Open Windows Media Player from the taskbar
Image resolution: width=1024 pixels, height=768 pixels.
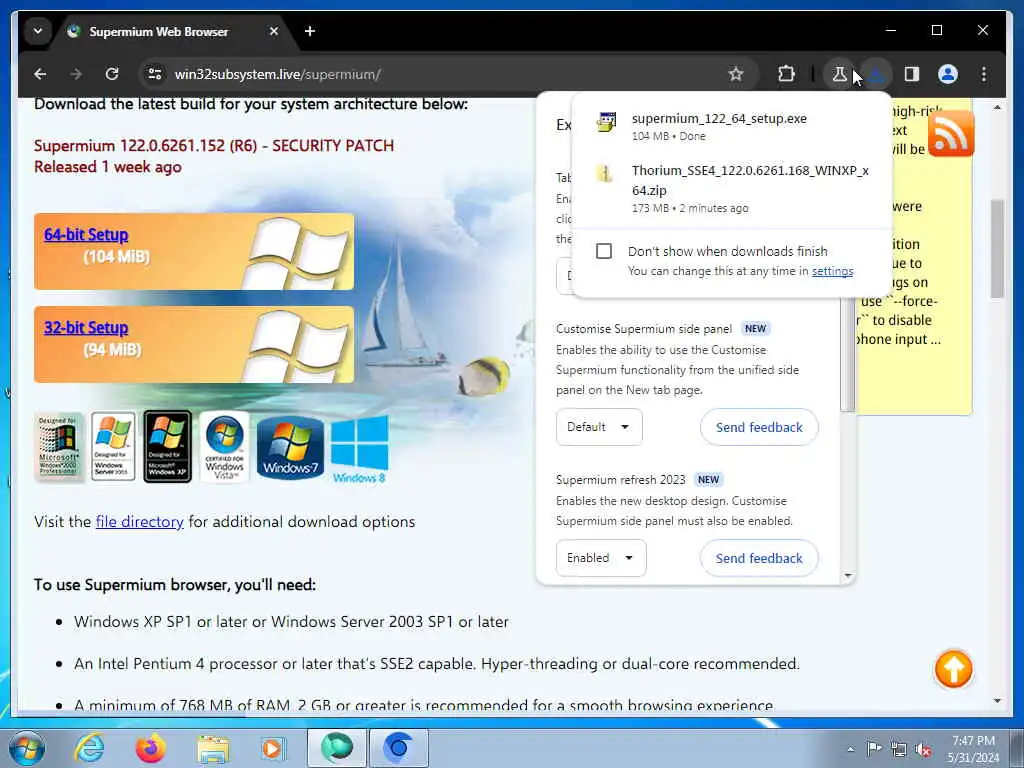pos(273,748)
